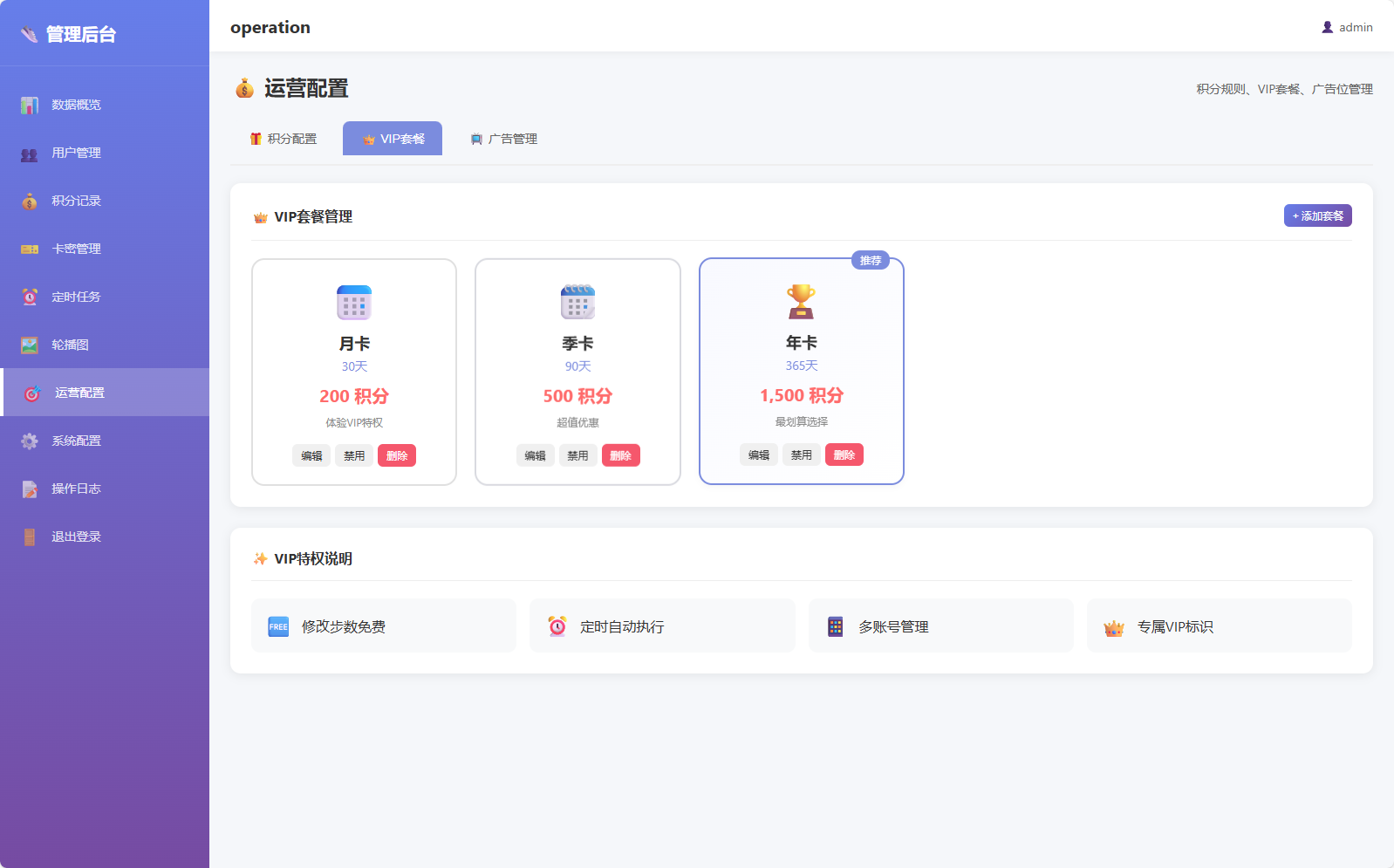Screen dimensions: 1394x868
Task: Edit the 年卡 package
Action: click(x=759, y=455)
